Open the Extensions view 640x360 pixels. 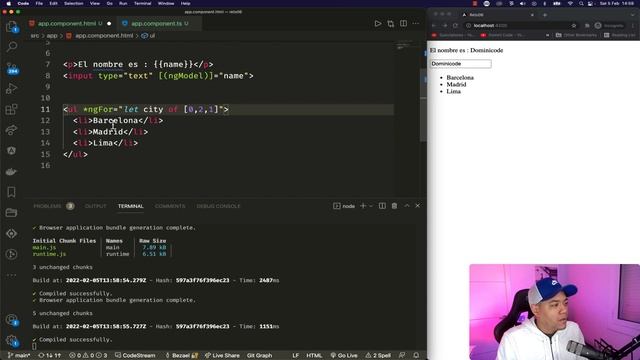(x=12, y=109)
